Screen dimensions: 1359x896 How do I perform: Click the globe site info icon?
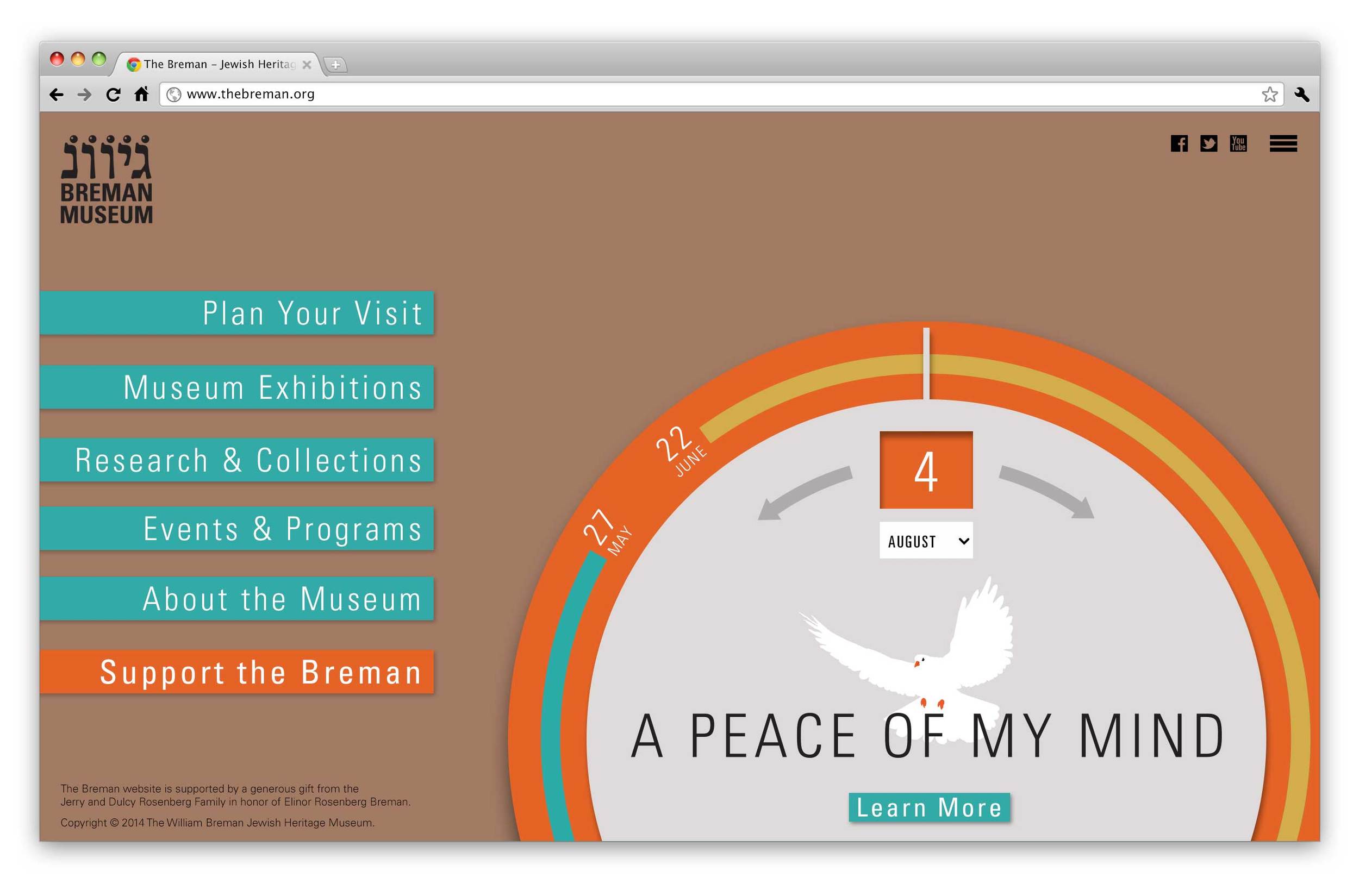[x=174, y=95]
